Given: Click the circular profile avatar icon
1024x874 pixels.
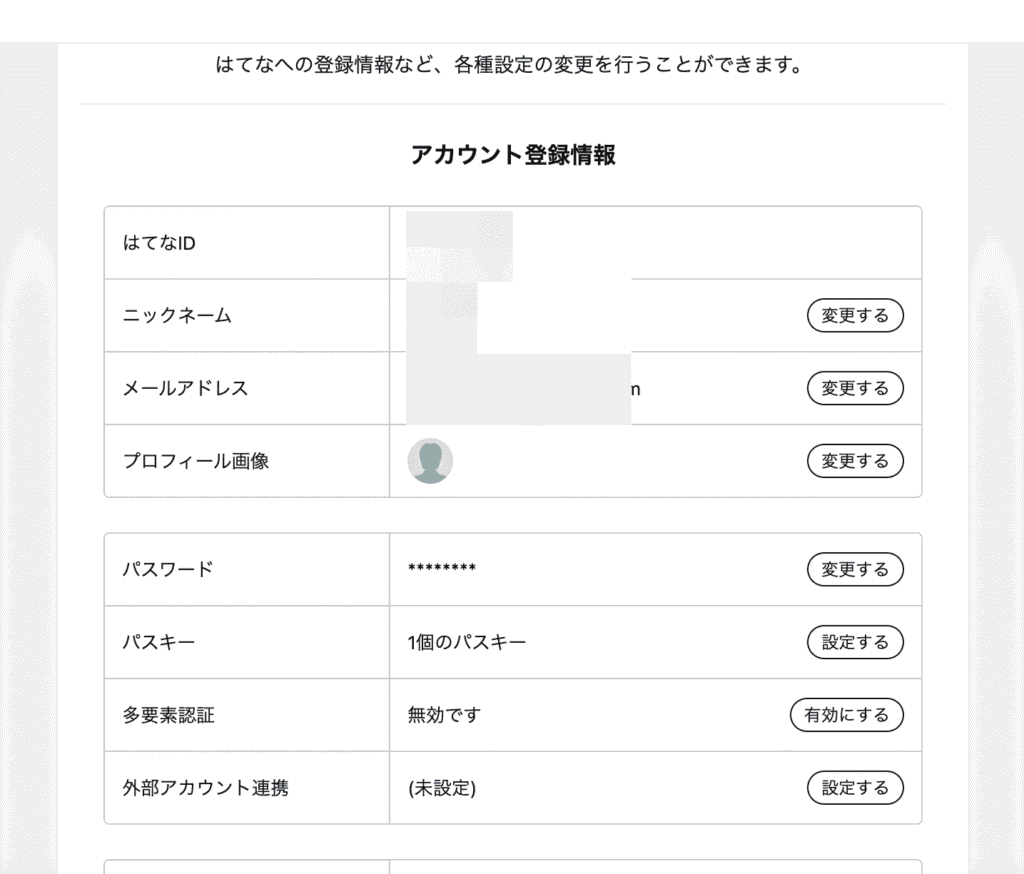Looking at the screenshot, I should (x=430, y=461).
